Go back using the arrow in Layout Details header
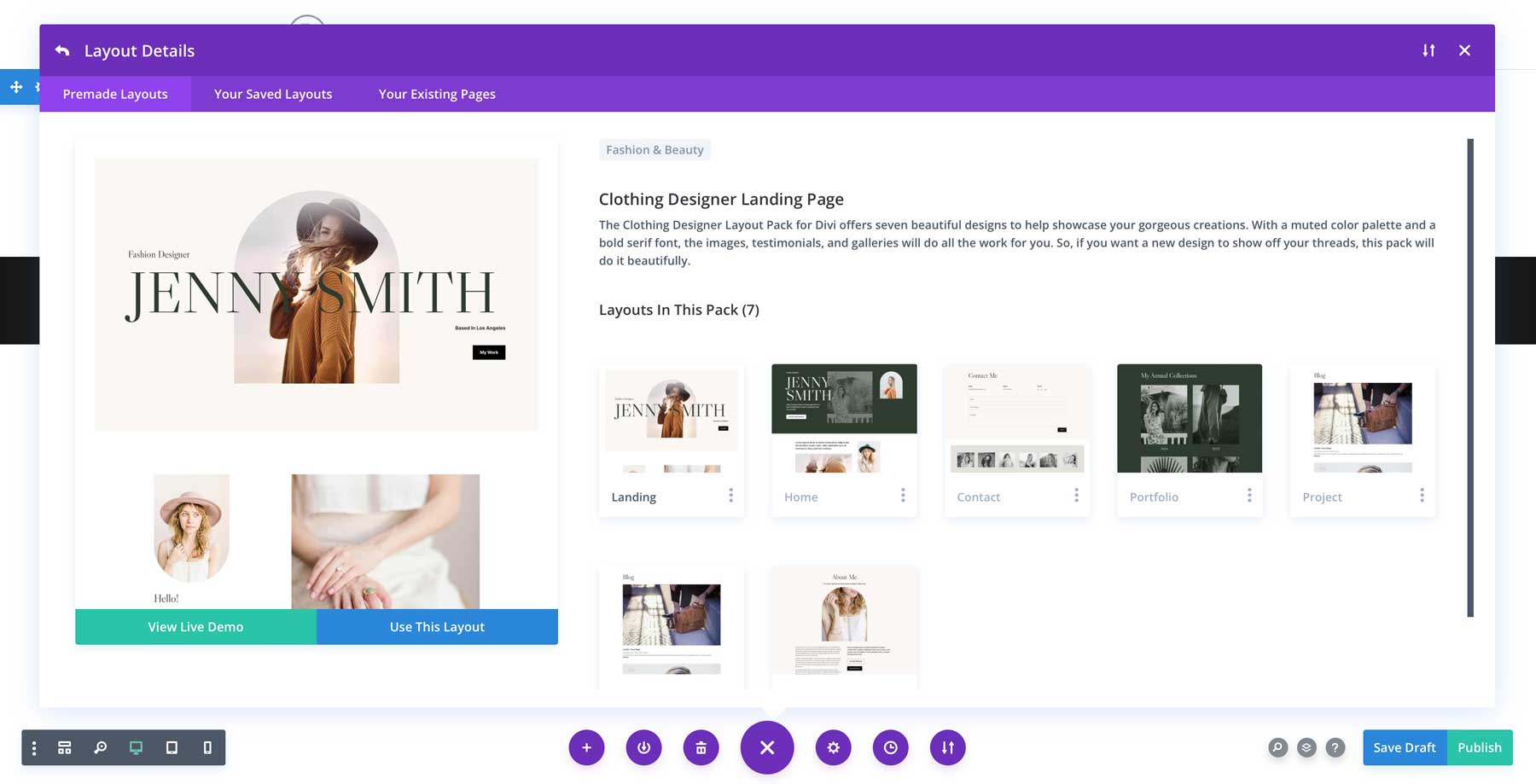 [x=61, y=50]
